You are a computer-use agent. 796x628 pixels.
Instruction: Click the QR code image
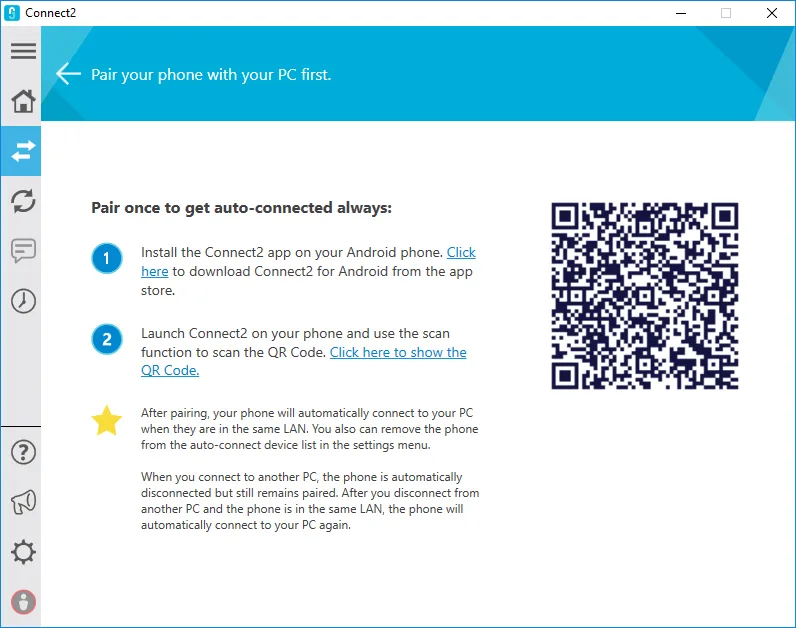point(645,296)
